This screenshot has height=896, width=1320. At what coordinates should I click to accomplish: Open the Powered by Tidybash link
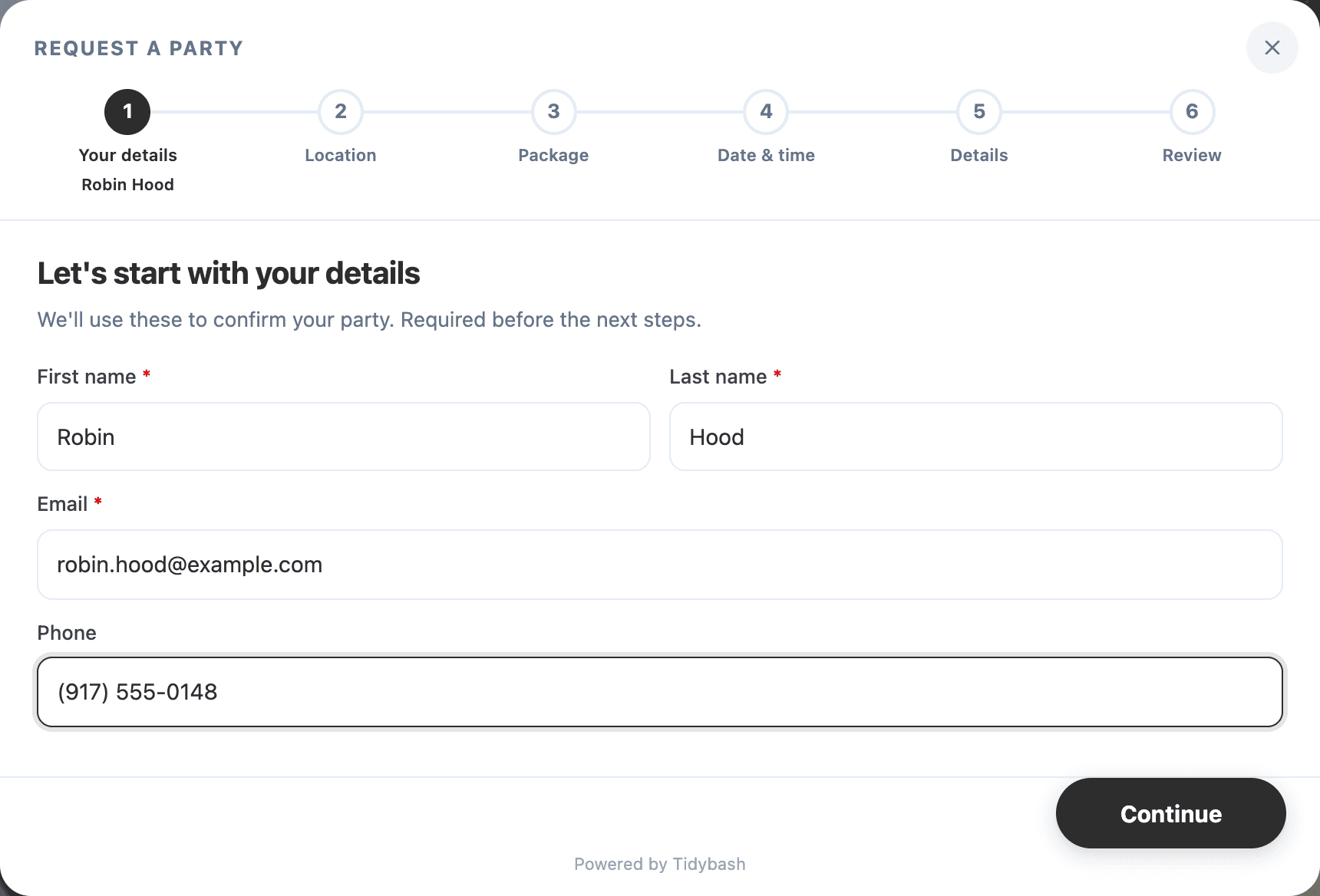click(x=660, y=864)
